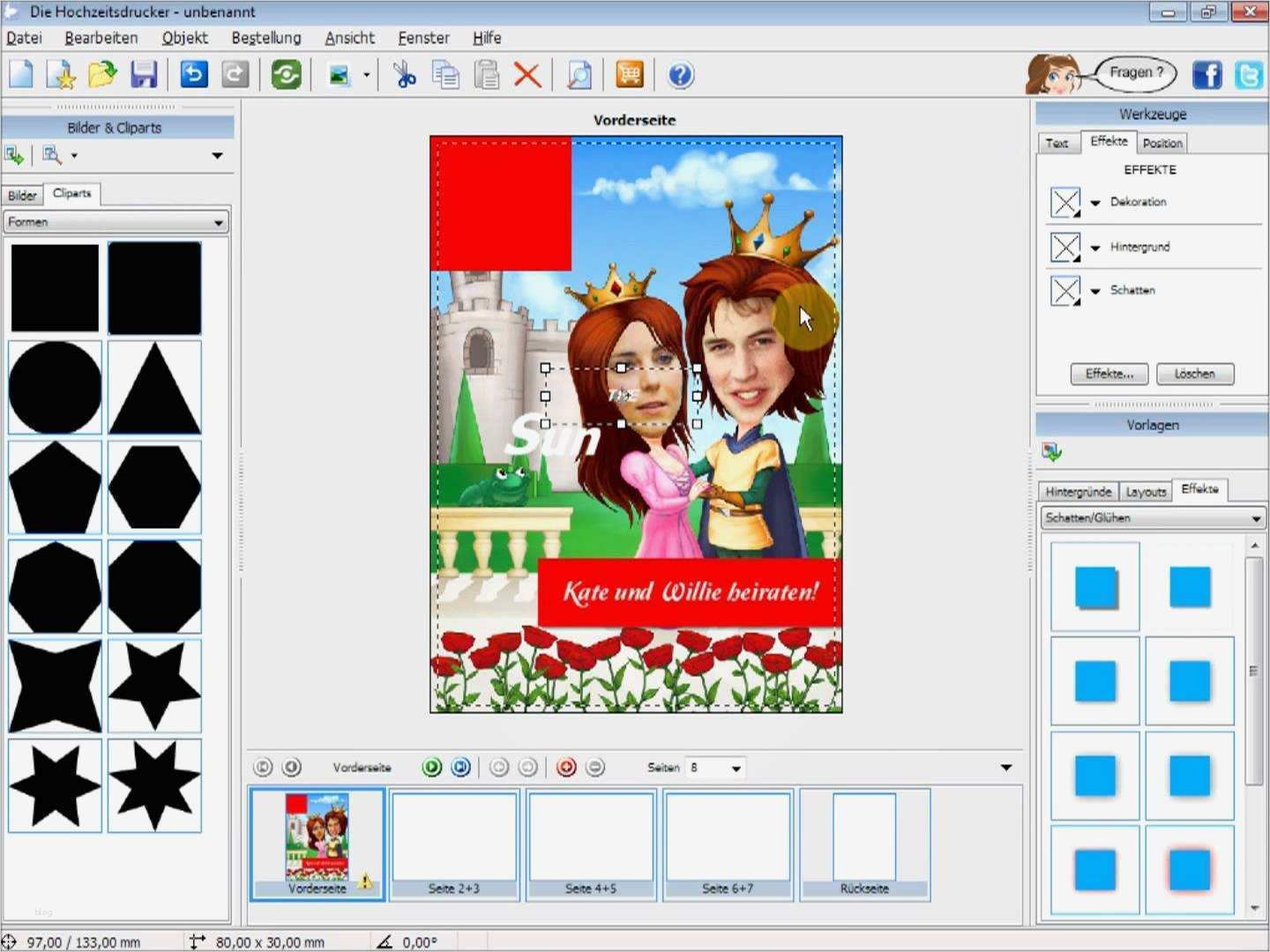Click the green refresh icon in toolbar
This screenshot has width=1270, height=952.
pos(286,75)
